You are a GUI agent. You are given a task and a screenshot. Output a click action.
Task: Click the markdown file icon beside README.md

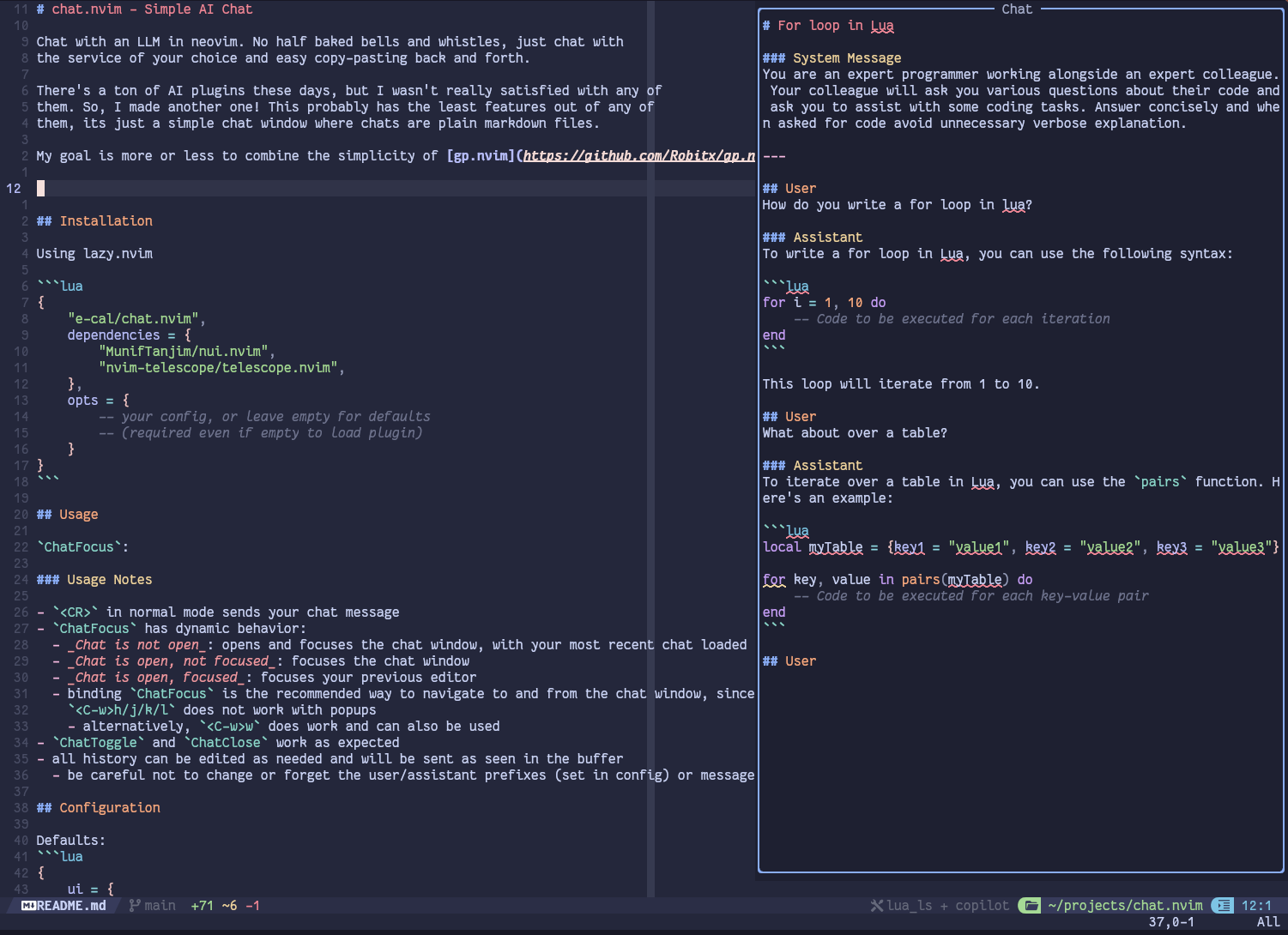click(28, 906)
